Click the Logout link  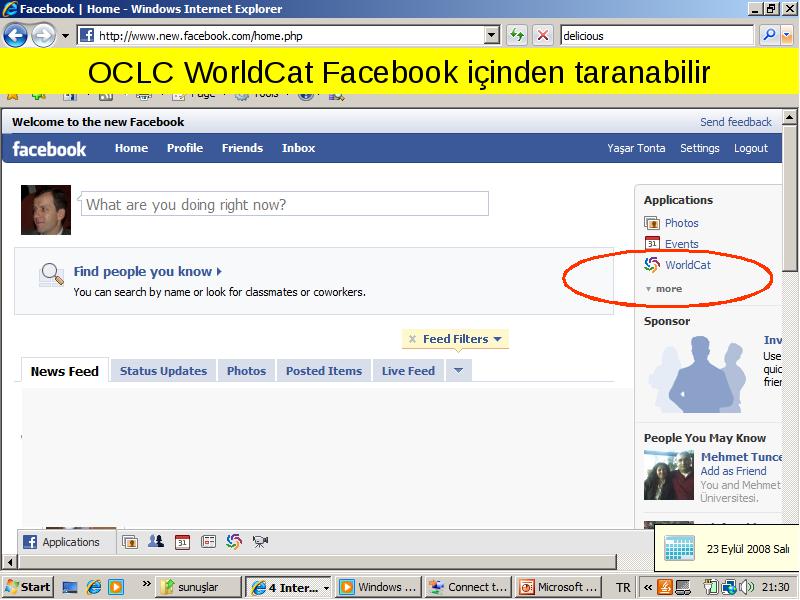coord(751,148)
